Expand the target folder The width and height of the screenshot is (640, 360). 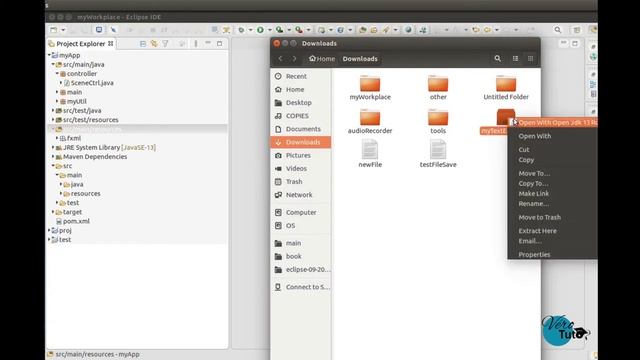53,212
